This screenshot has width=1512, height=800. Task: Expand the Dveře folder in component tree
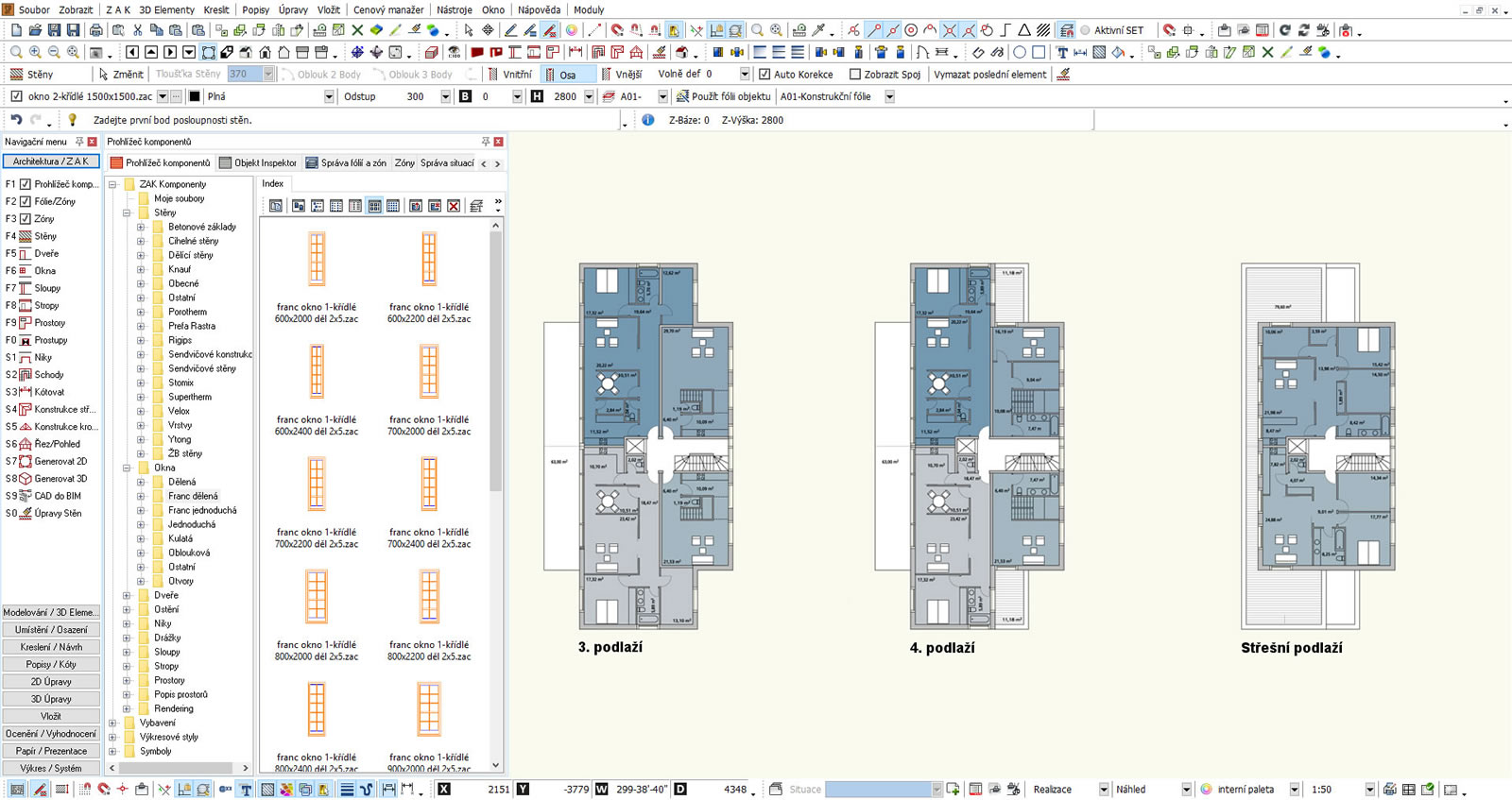point(127,596)
